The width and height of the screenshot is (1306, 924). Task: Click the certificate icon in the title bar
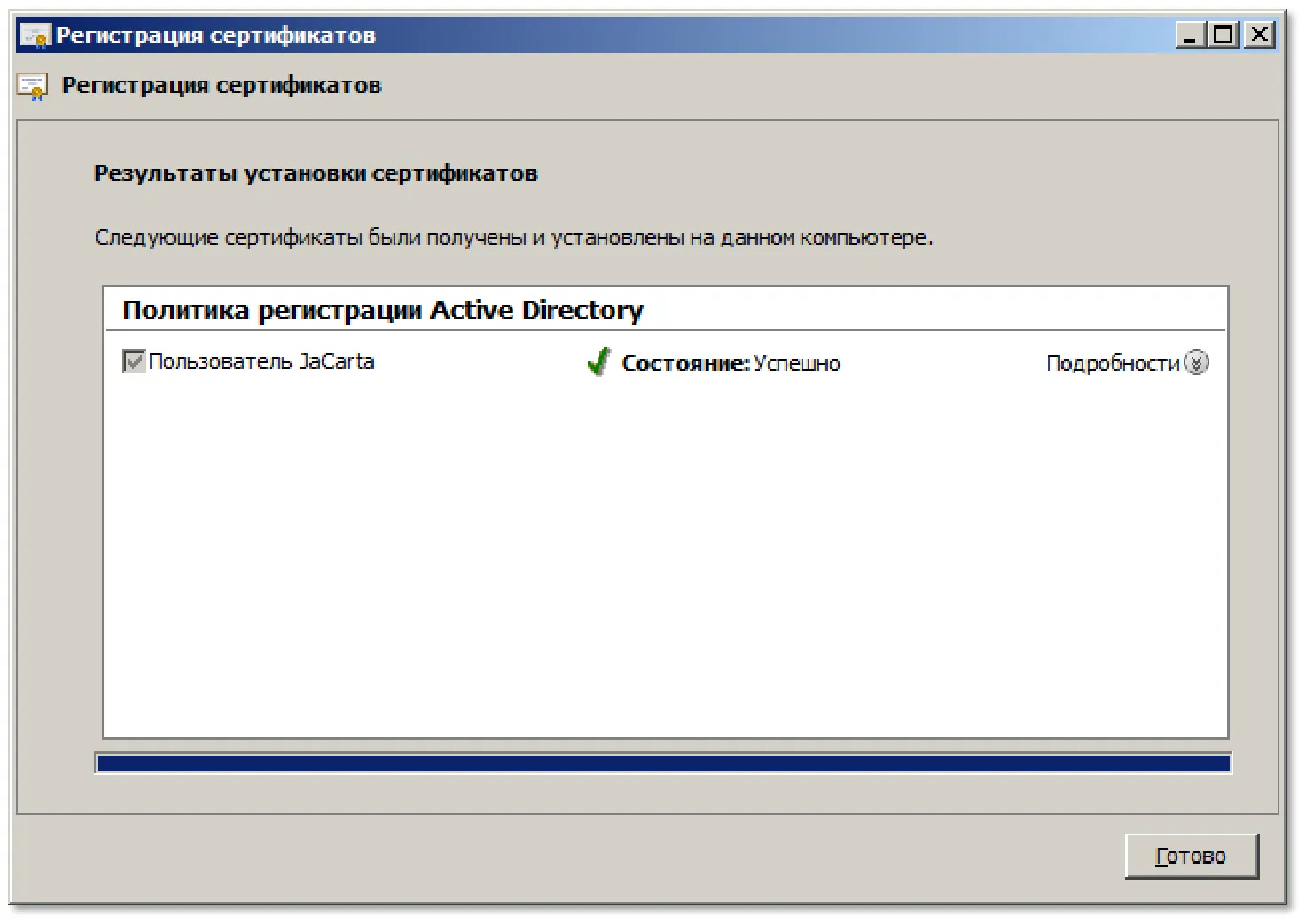35,35
